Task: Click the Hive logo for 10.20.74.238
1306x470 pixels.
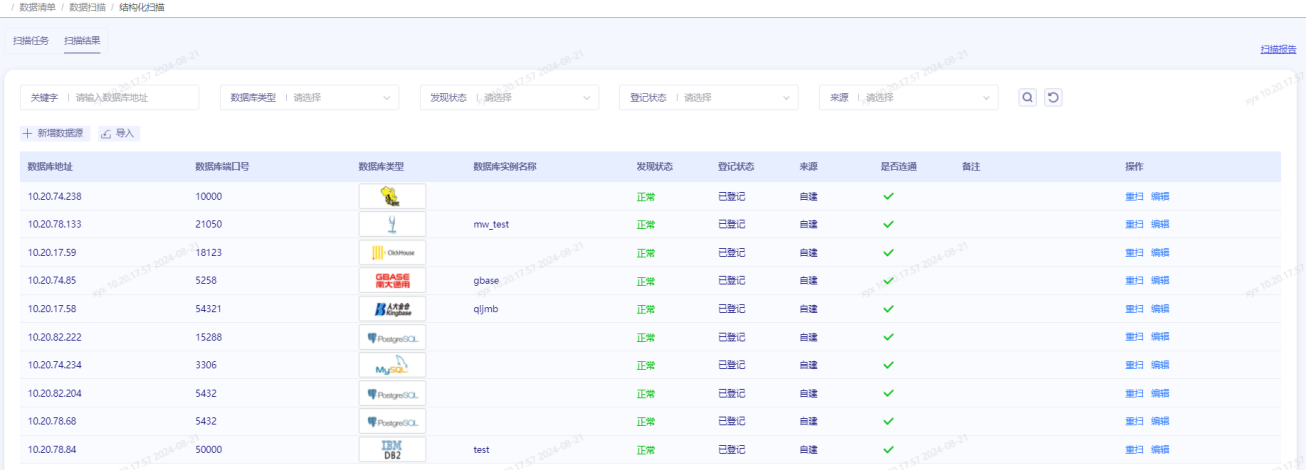Action: coord(392,196)
